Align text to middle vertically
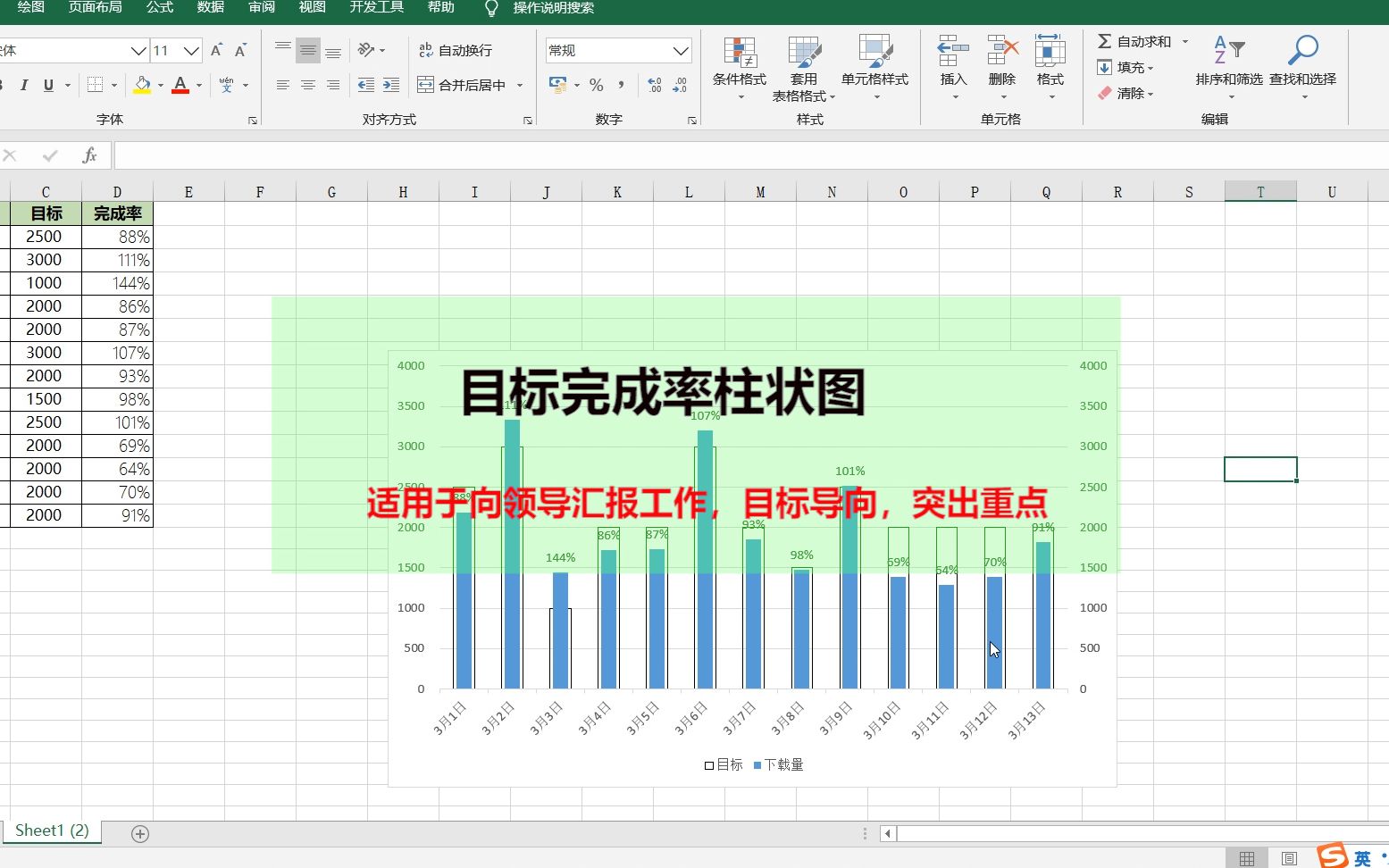The image size is (1389, 868). coord(308,50)
